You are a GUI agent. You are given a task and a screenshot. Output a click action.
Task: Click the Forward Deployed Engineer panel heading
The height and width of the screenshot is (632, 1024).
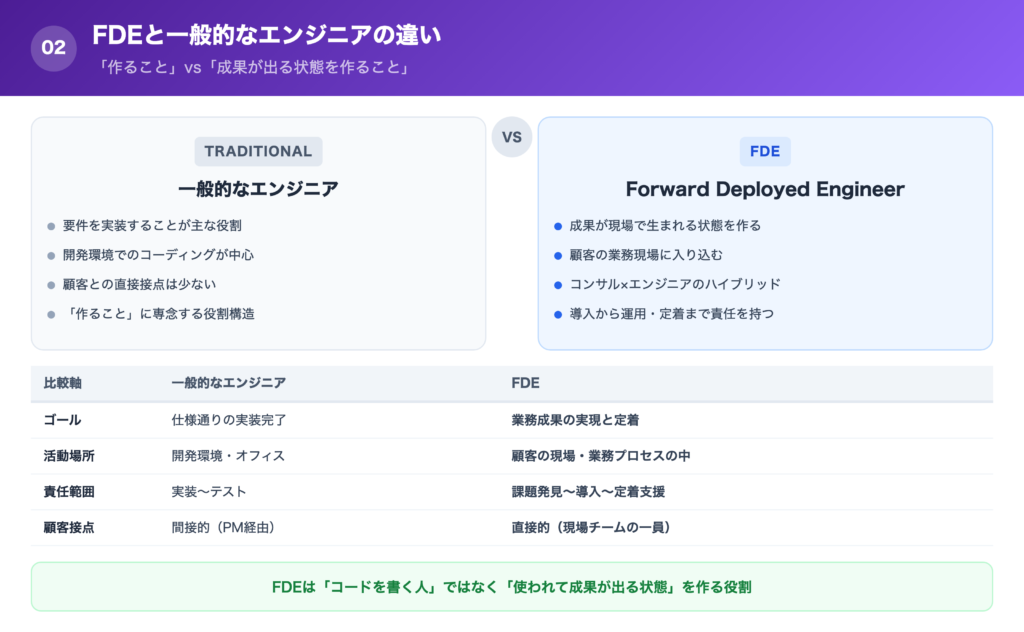point(765,189)
